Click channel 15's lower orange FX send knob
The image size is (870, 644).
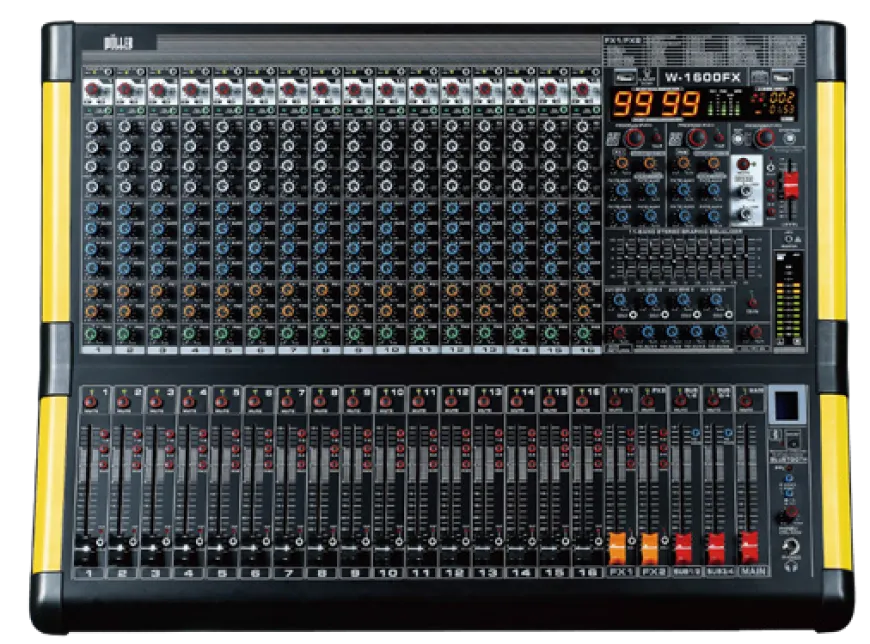549,311
